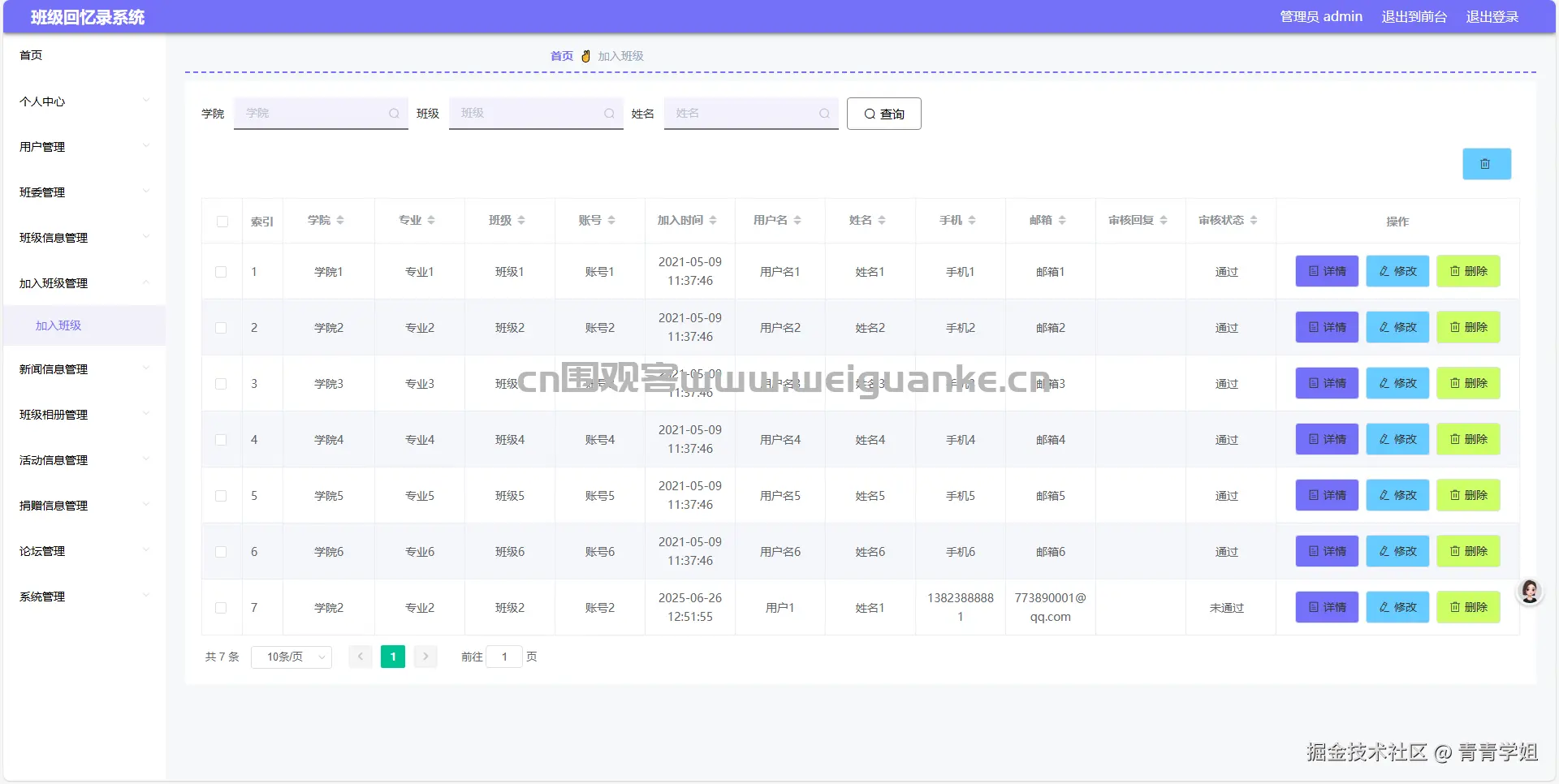Image resolution: width=1559 pixels, height=784 pixels.
Task: Click 修改 for row 2 (用户名2)
Action: coord(1397,327)
